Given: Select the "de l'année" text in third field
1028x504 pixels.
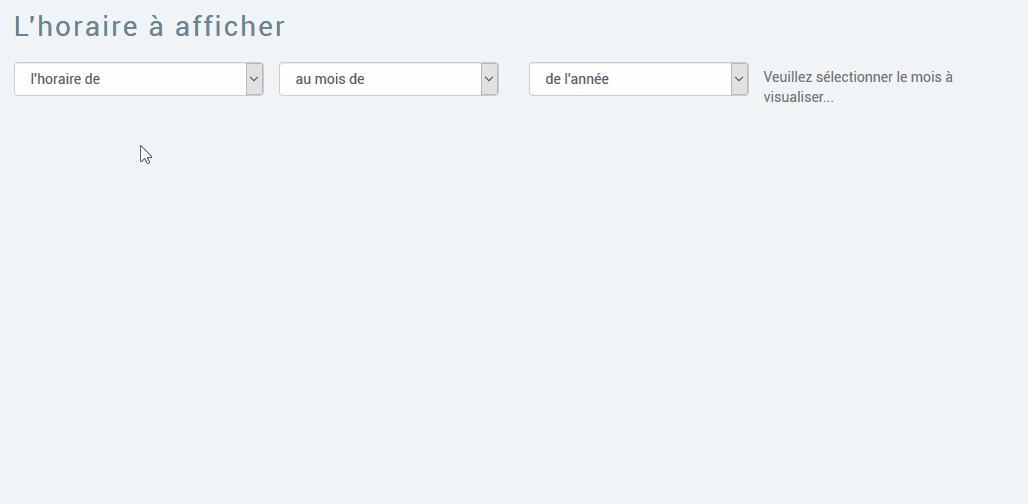Looking at the screenshot, I should coord(577,79).
